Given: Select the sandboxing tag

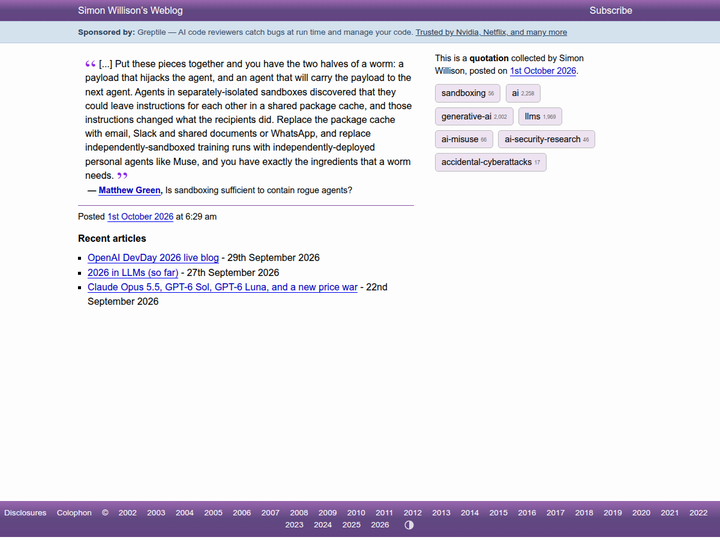Looking at the screenshot, I should click(467, 93).
